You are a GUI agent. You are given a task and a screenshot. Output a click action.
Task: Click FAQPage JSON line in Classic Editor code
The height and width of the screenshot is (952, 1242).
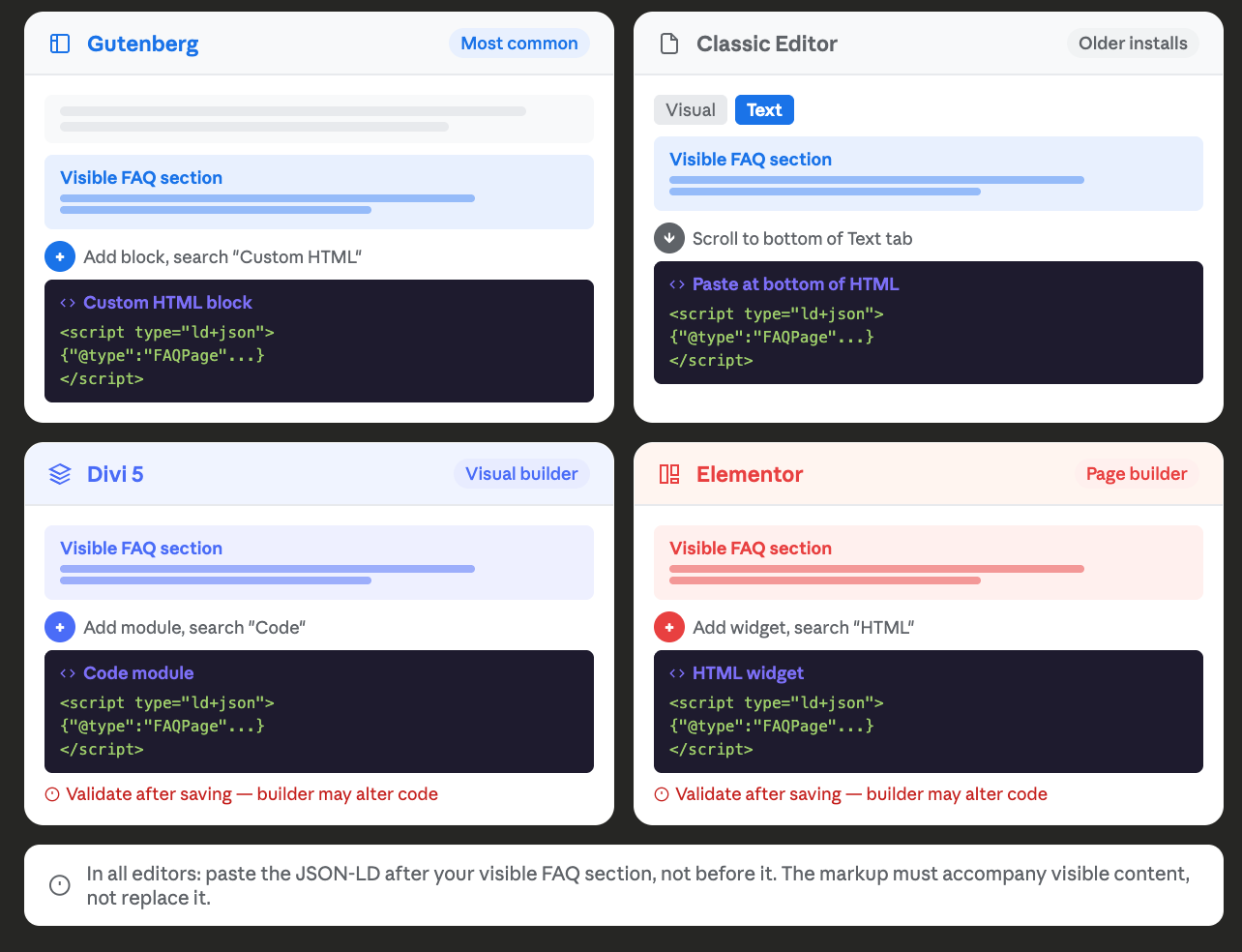click(x=772, y=338)
